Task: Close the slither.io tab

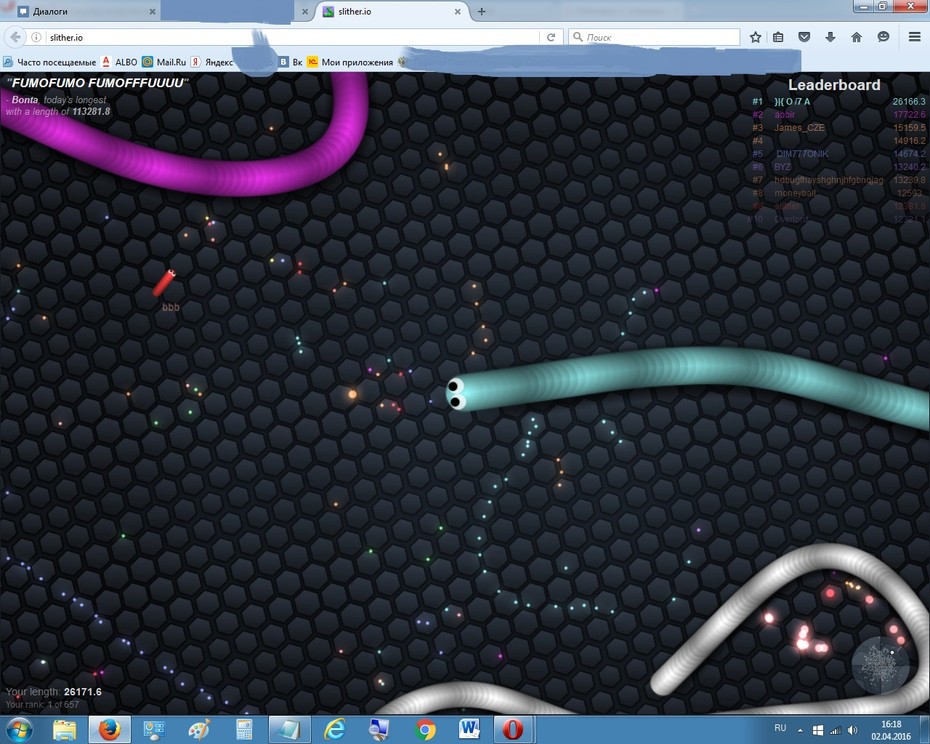Action: [457, 11]
